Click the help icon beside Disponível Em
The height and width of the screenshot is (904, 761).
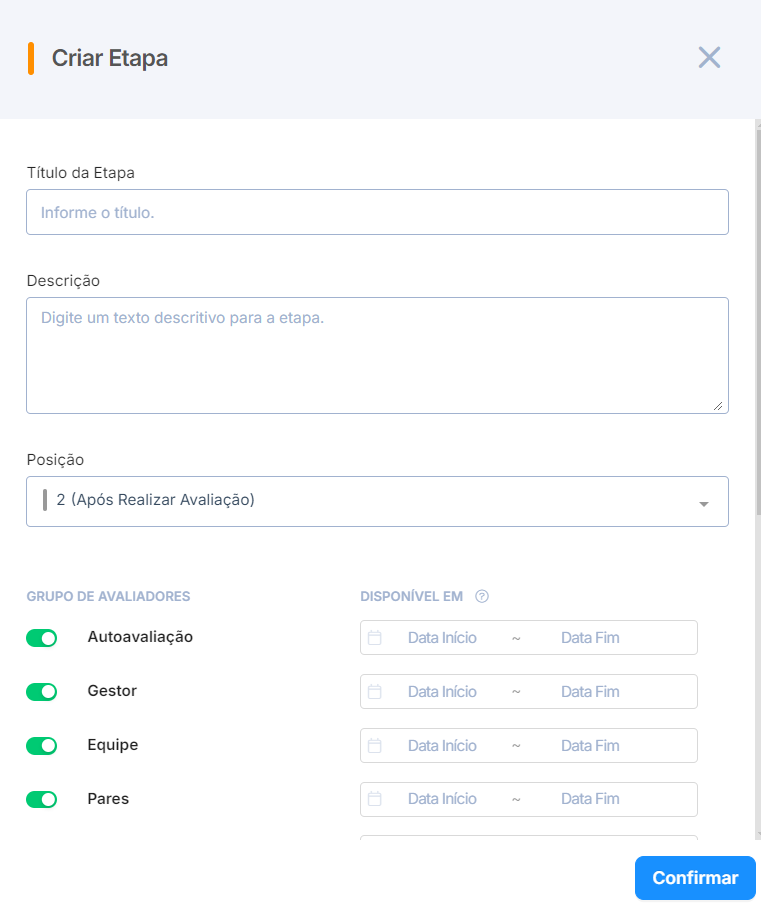(482, 597)
